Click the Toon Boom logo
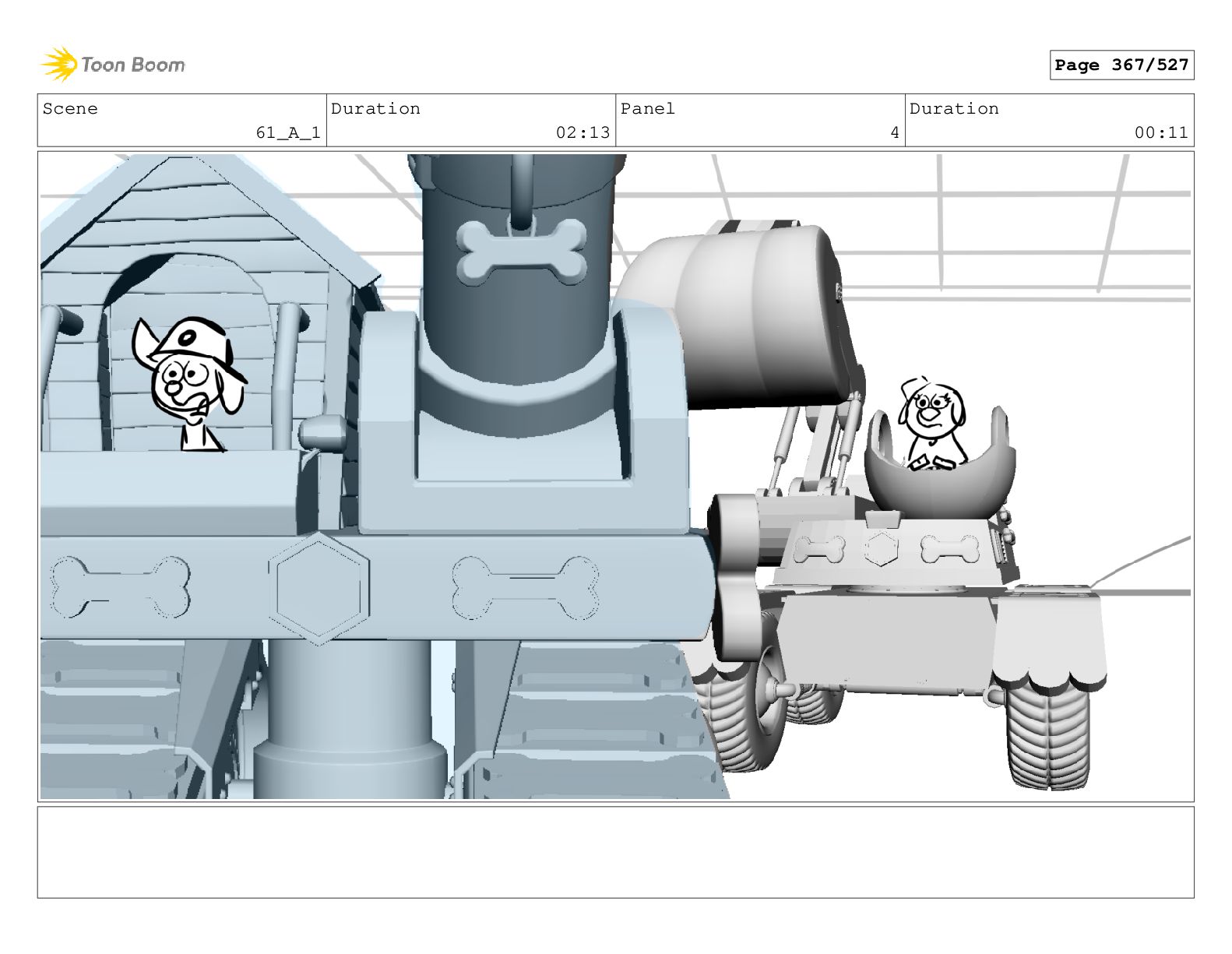This screenshot has width=1232, height=954. tap(113, 64)
